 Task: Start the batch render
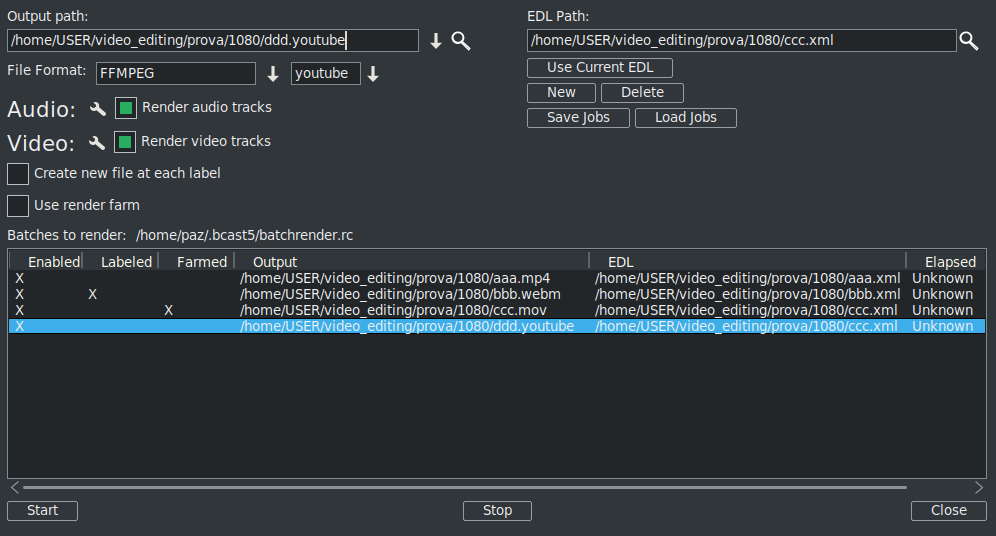click(42, 511)
